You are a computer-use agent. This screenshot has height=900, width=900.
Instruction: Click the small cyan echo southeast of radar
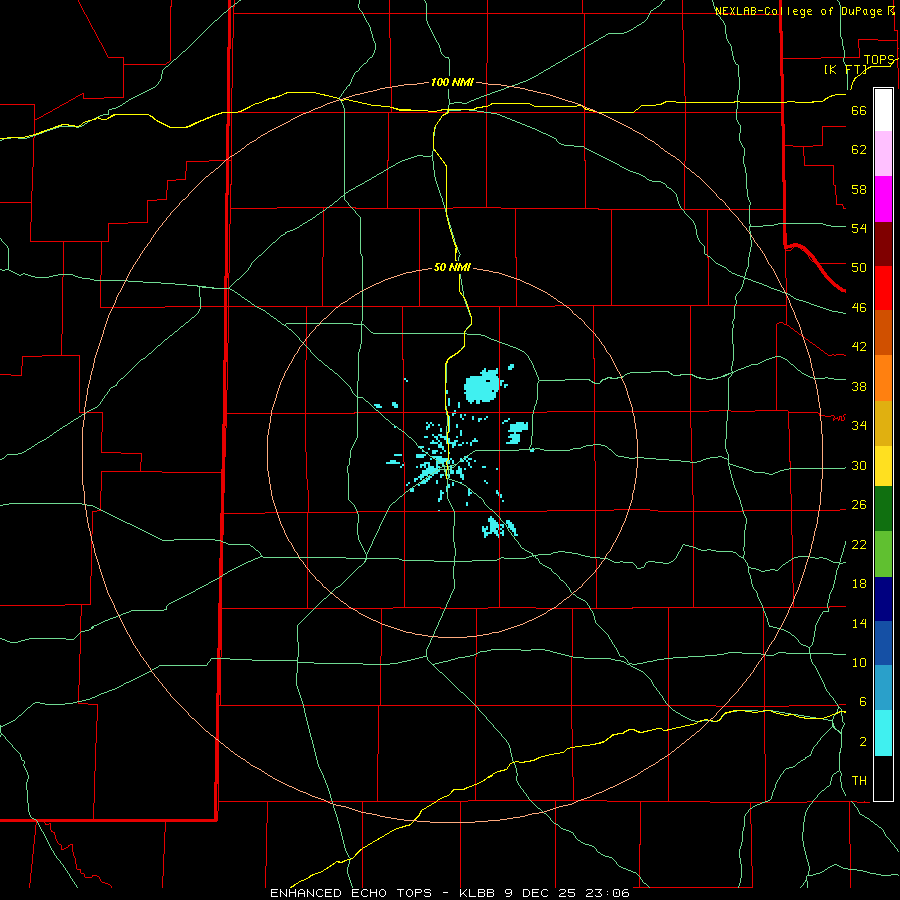point(499,527)
